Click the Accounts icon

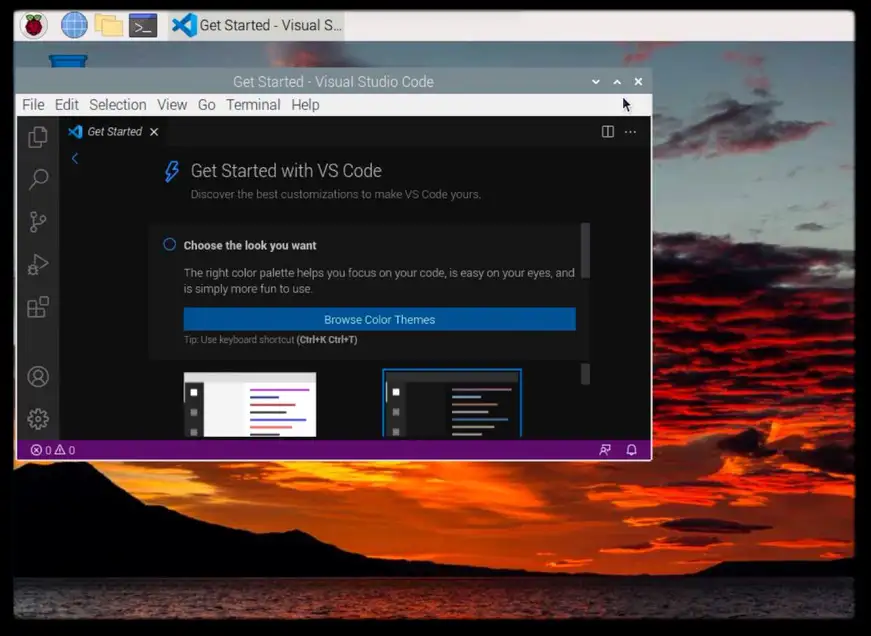[37, 377]
